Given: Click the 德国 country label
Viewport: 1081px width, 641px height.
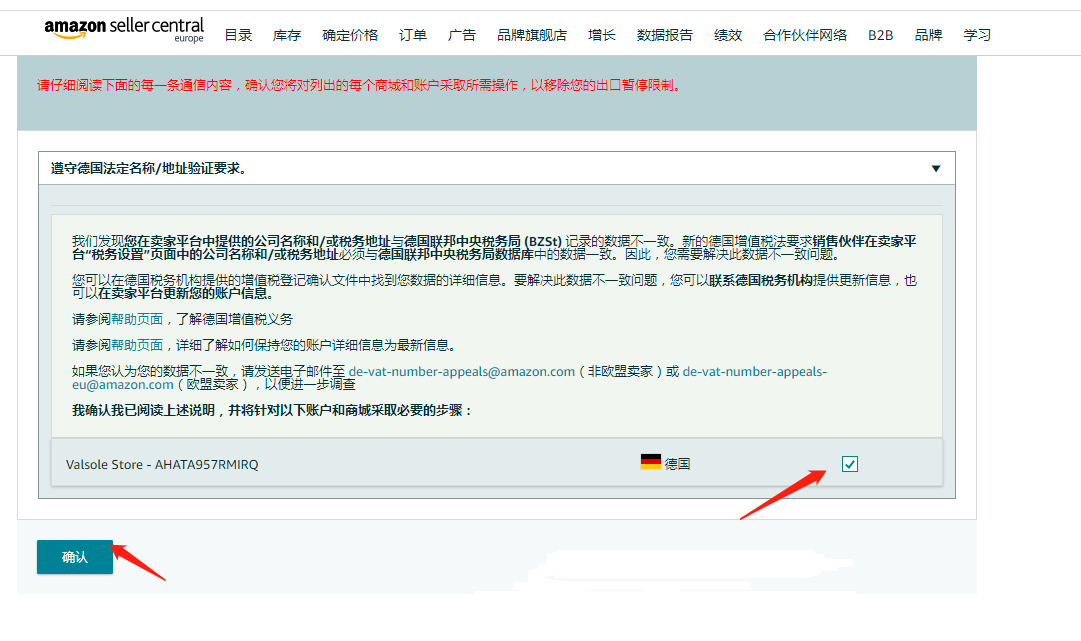Looking at the screenshot, I should [x=677, y=465].
